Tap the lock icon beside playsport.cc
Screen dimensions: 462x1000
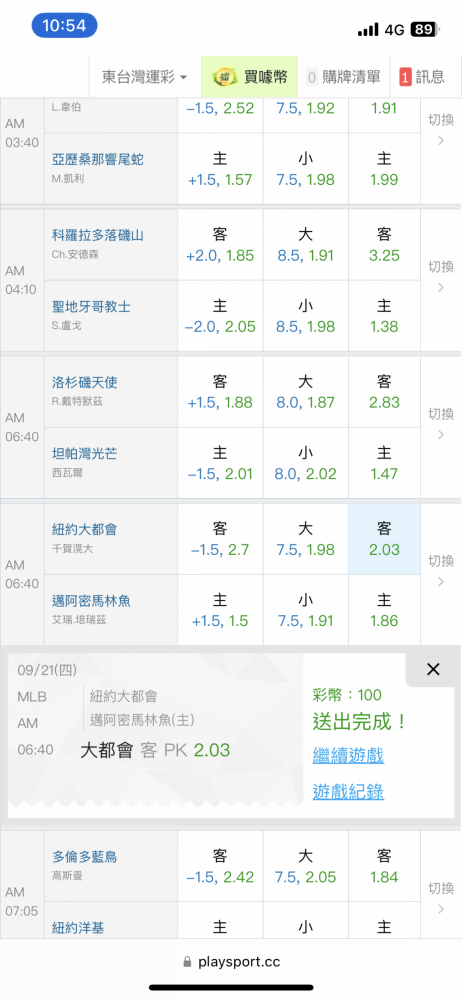click(x=187, y=962)
